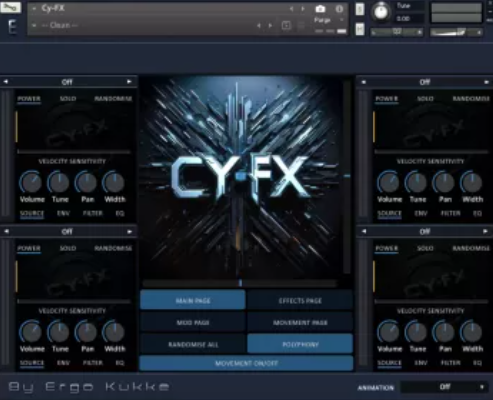Viewport: 493px width, 400px height.
Task: Adjust the Volume knob in top-left layer
Action: click(32, 182)
